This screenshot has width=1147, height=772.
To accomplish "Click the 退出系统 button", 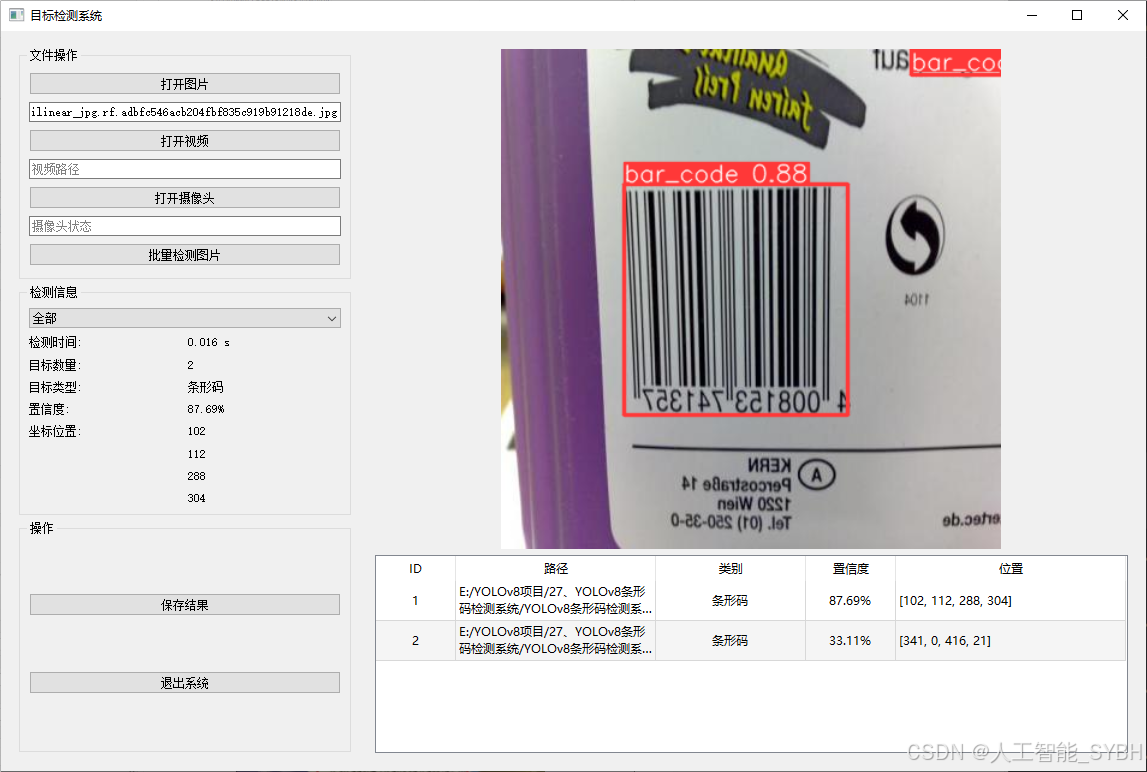I will click(x=184, y=682).
